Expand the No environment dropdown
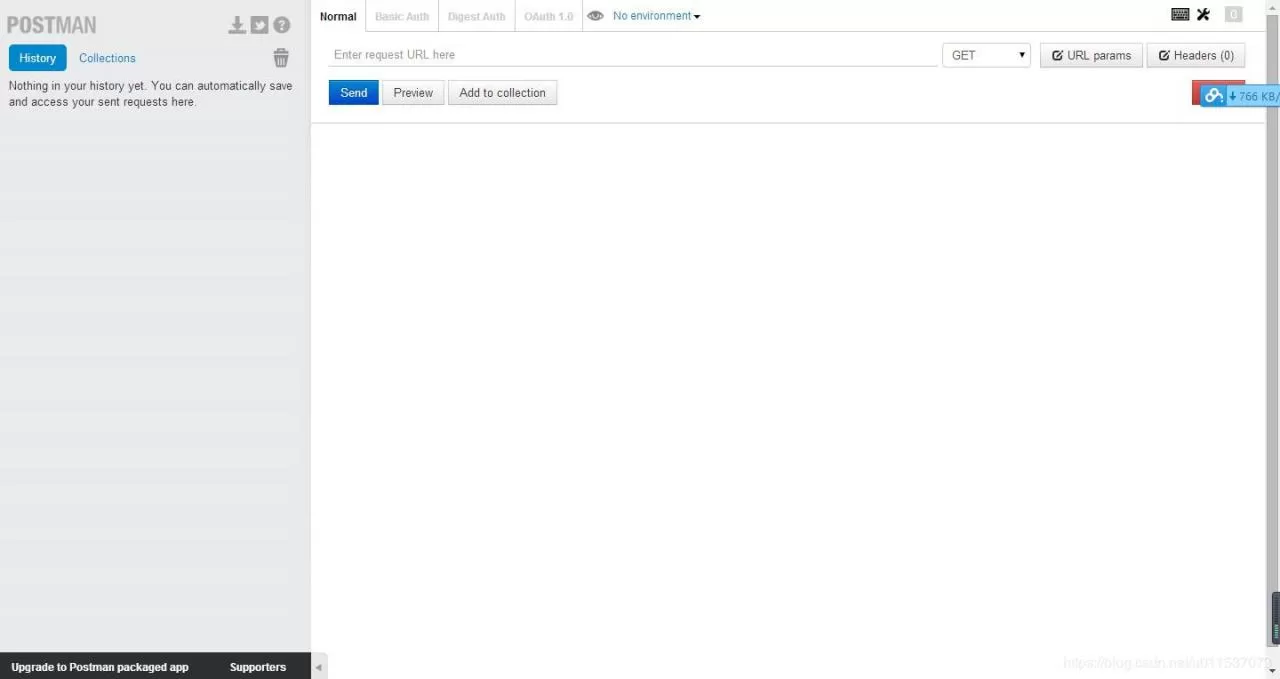 click(x=656, y=16)
